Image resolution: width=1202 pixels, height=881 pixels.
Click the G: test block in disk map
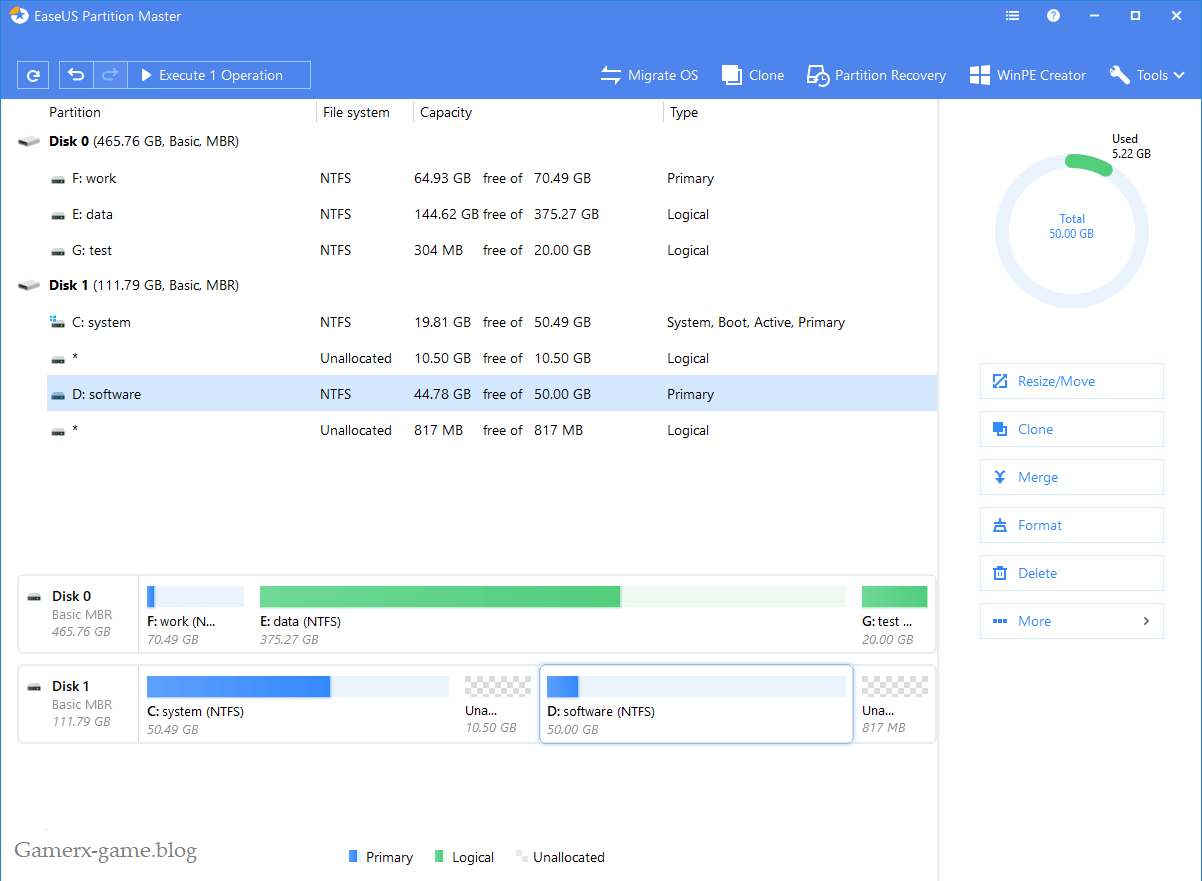[x=894, y=597]
